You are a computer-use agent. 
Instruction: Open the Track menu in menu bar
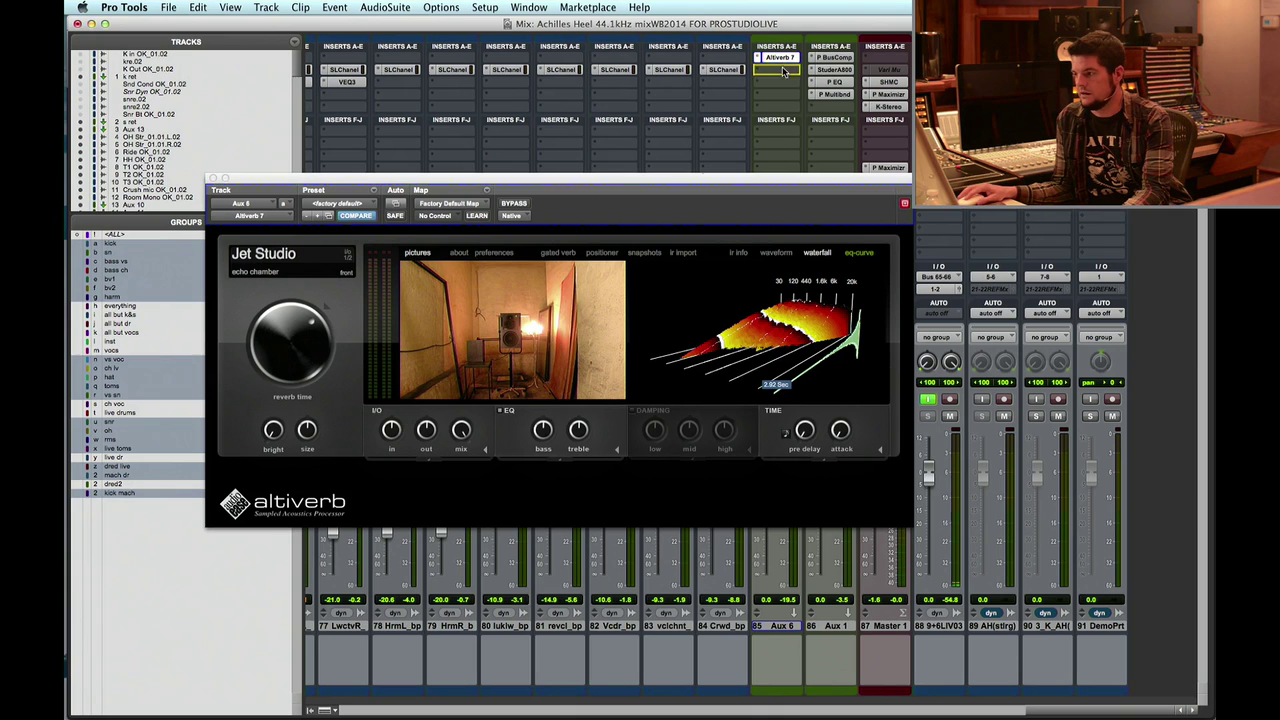tap(266, 7)
